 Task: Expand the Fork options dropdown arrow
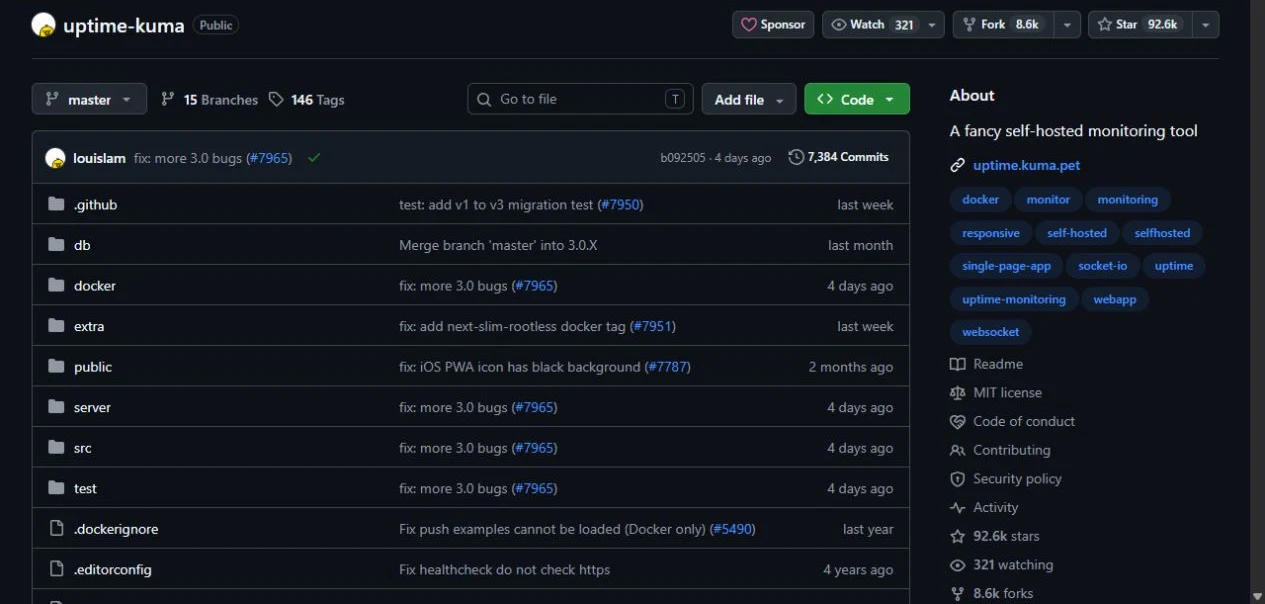pyautogui.click(x=1067, y=25)
